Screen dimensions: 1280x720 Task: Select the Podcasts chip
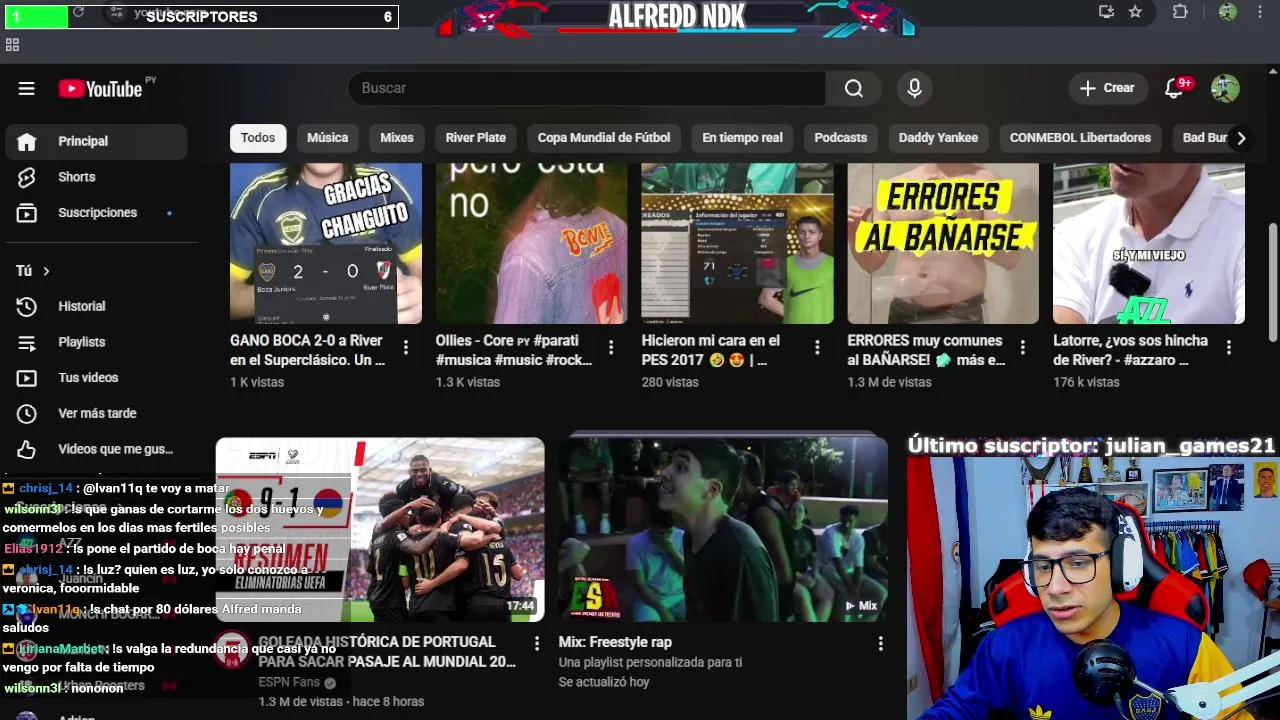pos(840,138)
